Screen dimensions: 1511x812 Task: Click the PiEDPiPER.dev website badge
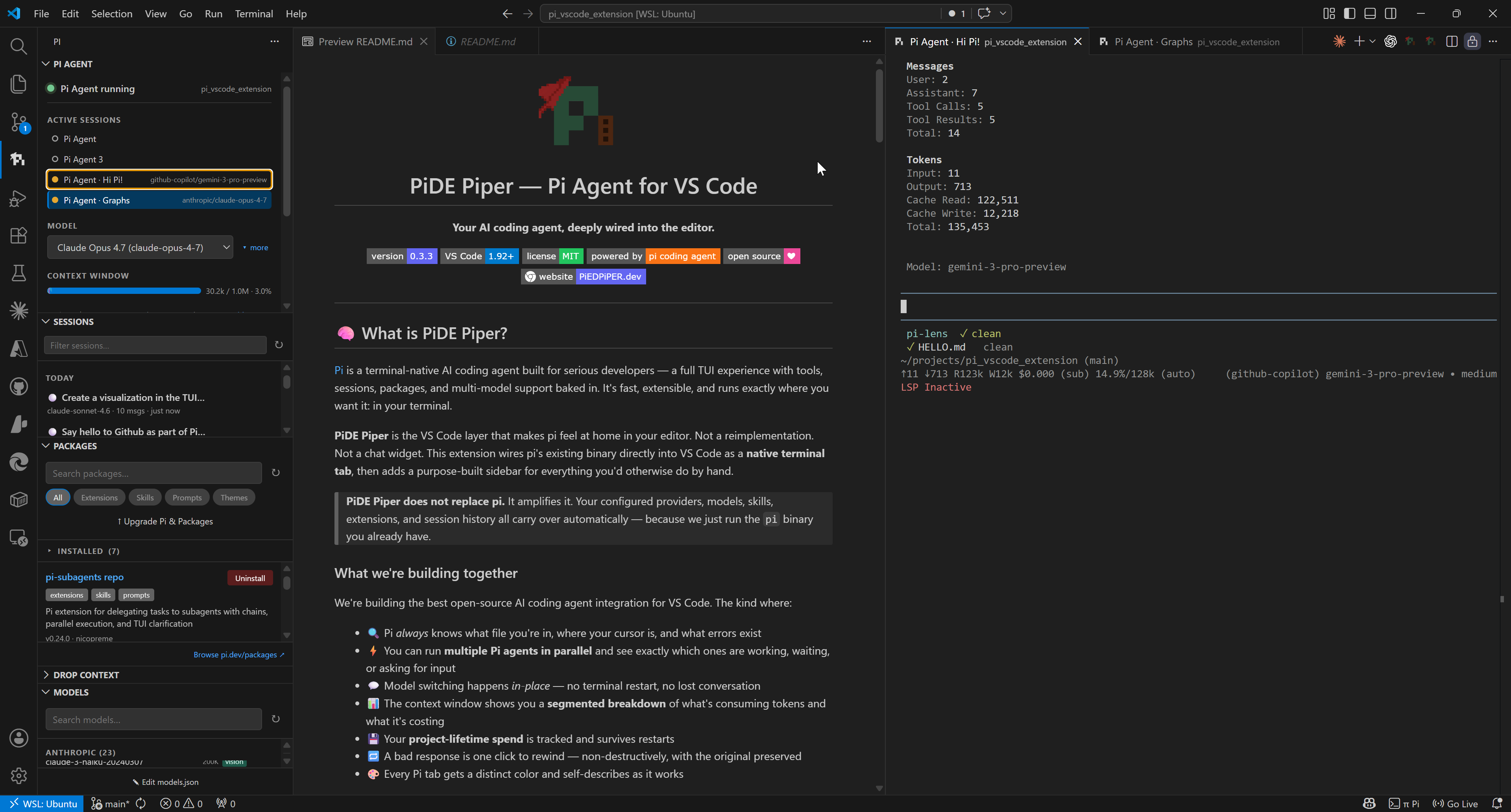(x=583, y=276)
